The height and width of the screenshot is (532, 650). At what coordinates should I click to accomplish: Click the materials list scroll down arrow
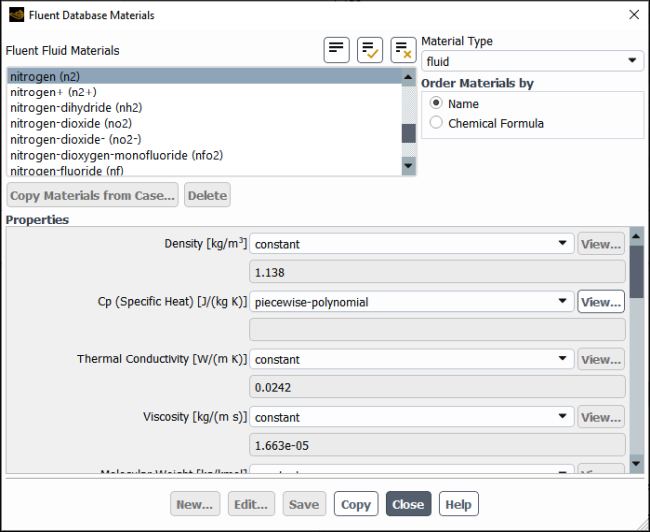click(409, 166)
